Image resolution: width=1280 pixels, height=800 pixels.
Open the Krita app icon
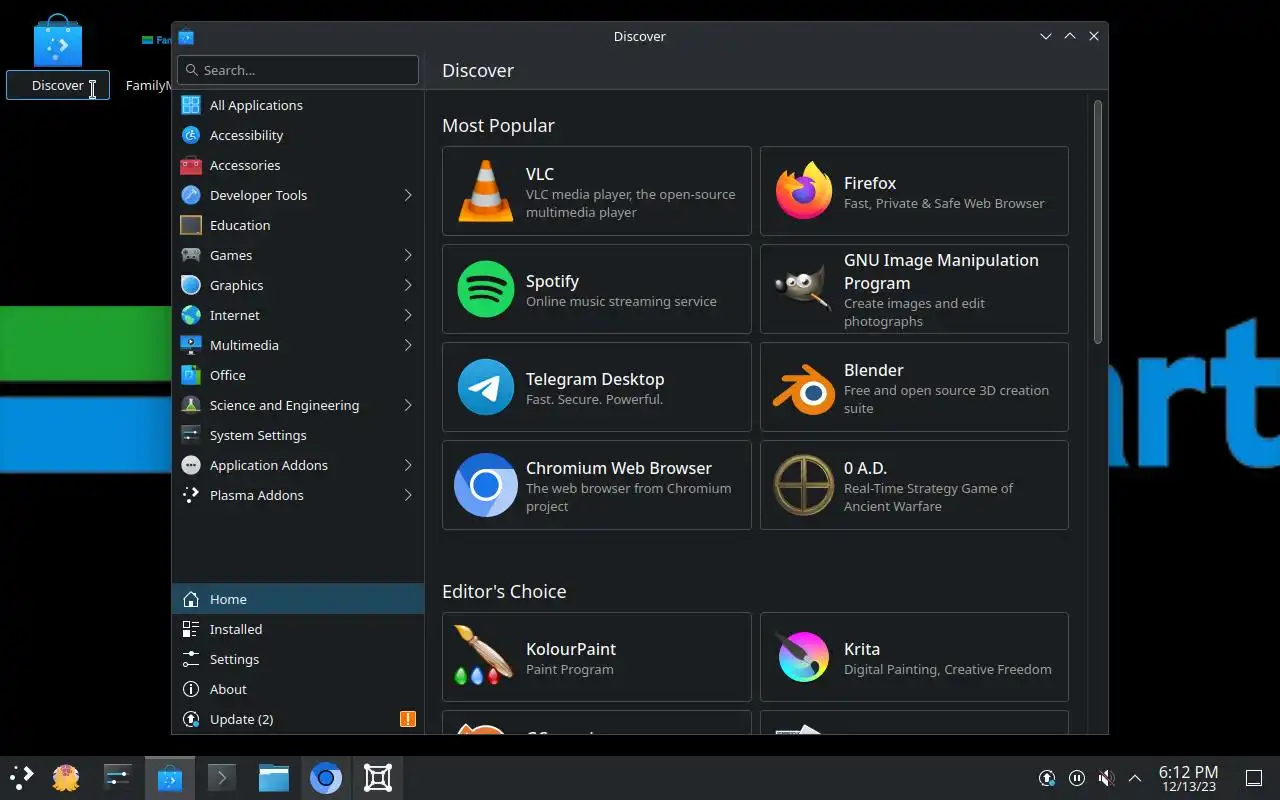pos(804,657)
